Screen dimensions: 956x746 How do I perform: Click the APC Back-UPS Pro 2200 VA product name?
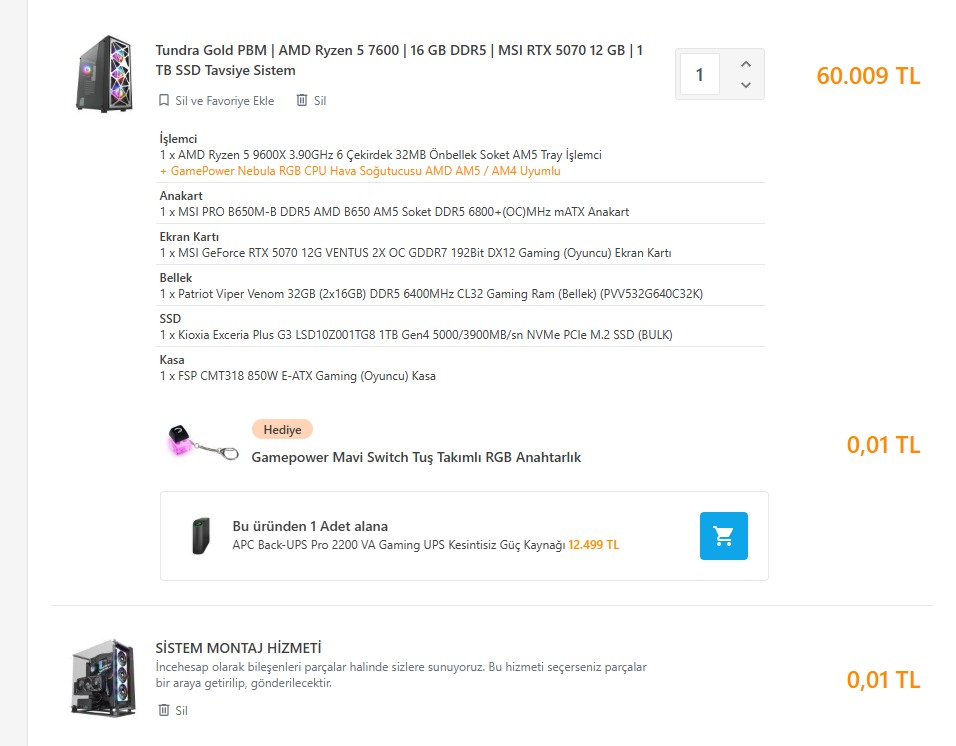pos(399,545)
